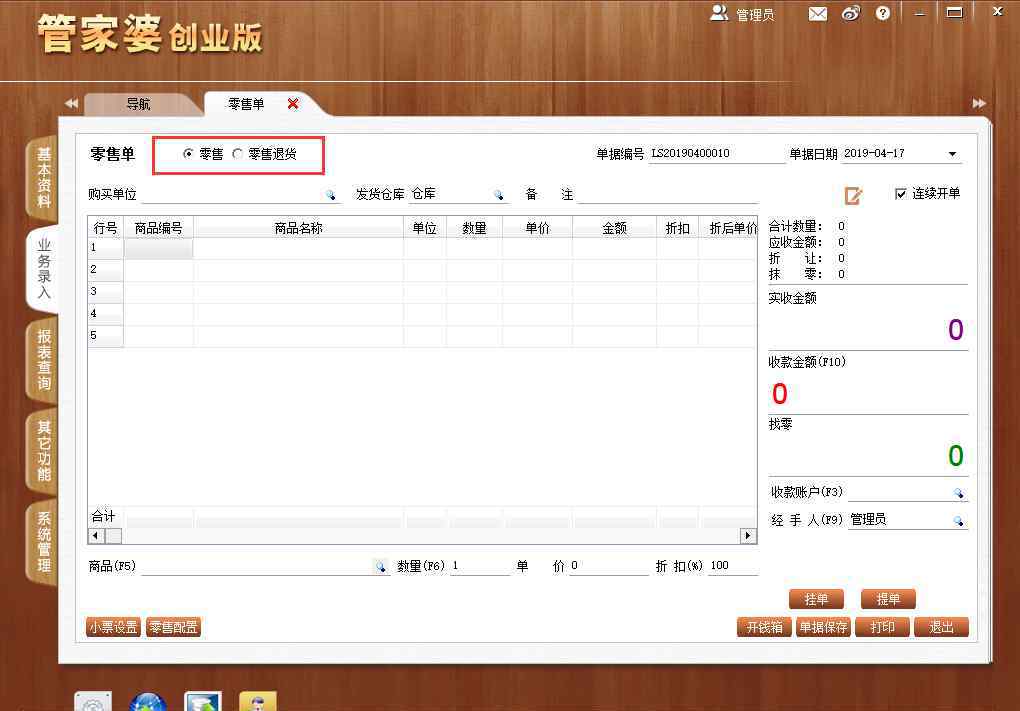Screen dimensions: 1020x711
Task: Click the 单价 input field showing 0
Action: click(x=608, y=566)
